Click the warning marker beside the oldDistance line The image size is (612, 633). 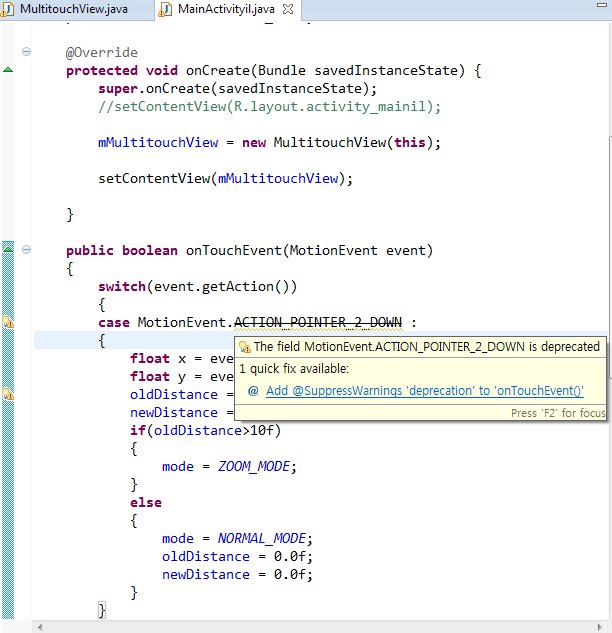pyautogui.click(x=8, y=394)
